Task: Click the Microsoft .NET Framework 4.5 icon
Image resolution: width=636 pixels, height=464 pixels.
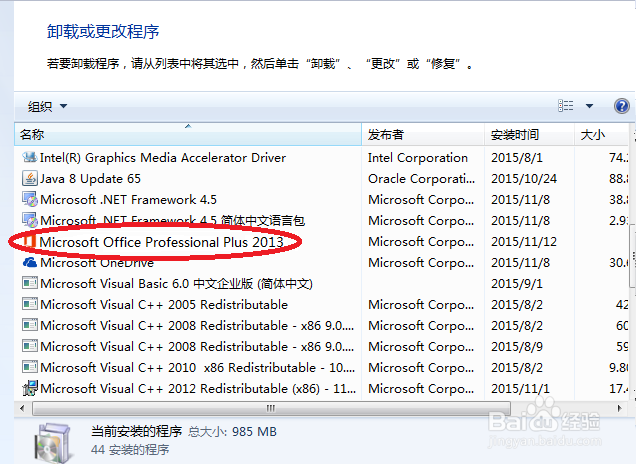Action: tap(30, 199)
